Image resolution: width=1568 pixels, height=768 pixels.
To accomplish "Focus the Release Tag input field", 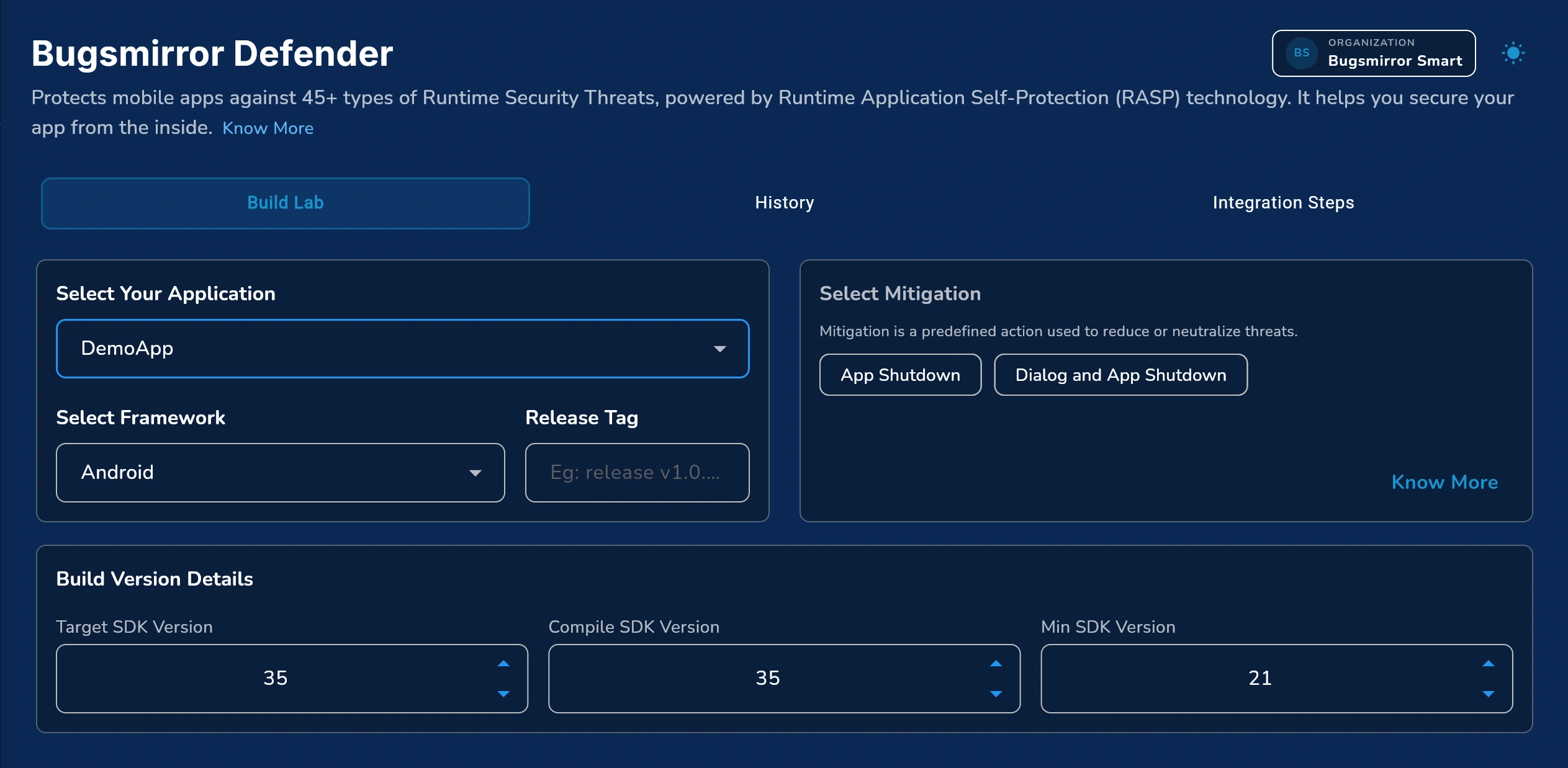I will pos(637,473).
